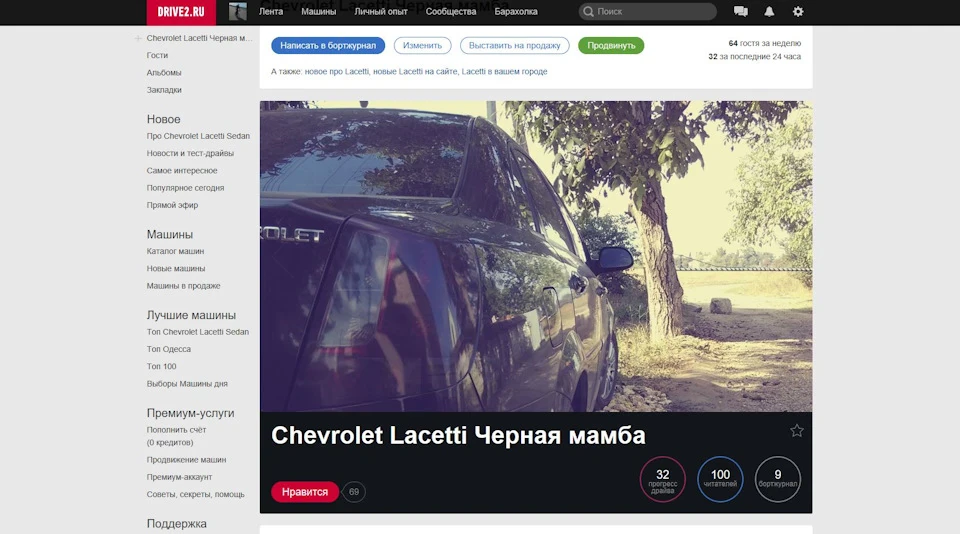Viewport: 960px width, 534px height.
Task: Click the Chevrolet Lacetti Черная мамба title
Action: point(458,435)
